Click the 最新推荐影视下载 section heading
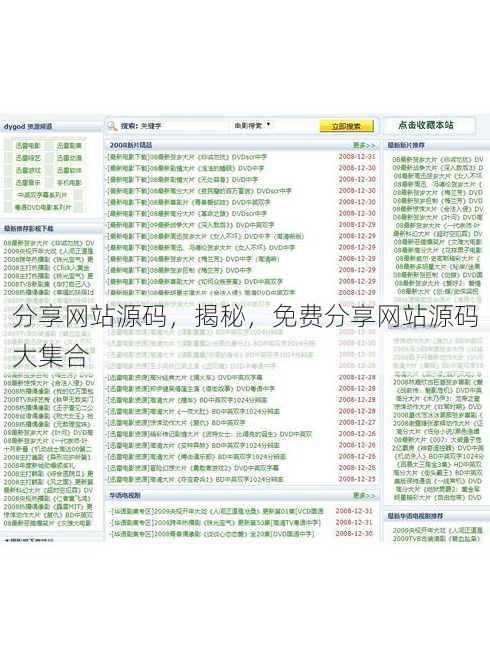The height and width of the screenshot is (656, 490). click(28, 229)
